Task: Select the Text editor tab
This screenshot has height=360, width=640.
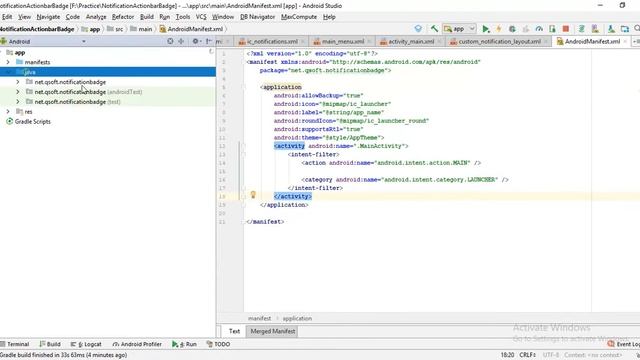Action: pos(234,331)
